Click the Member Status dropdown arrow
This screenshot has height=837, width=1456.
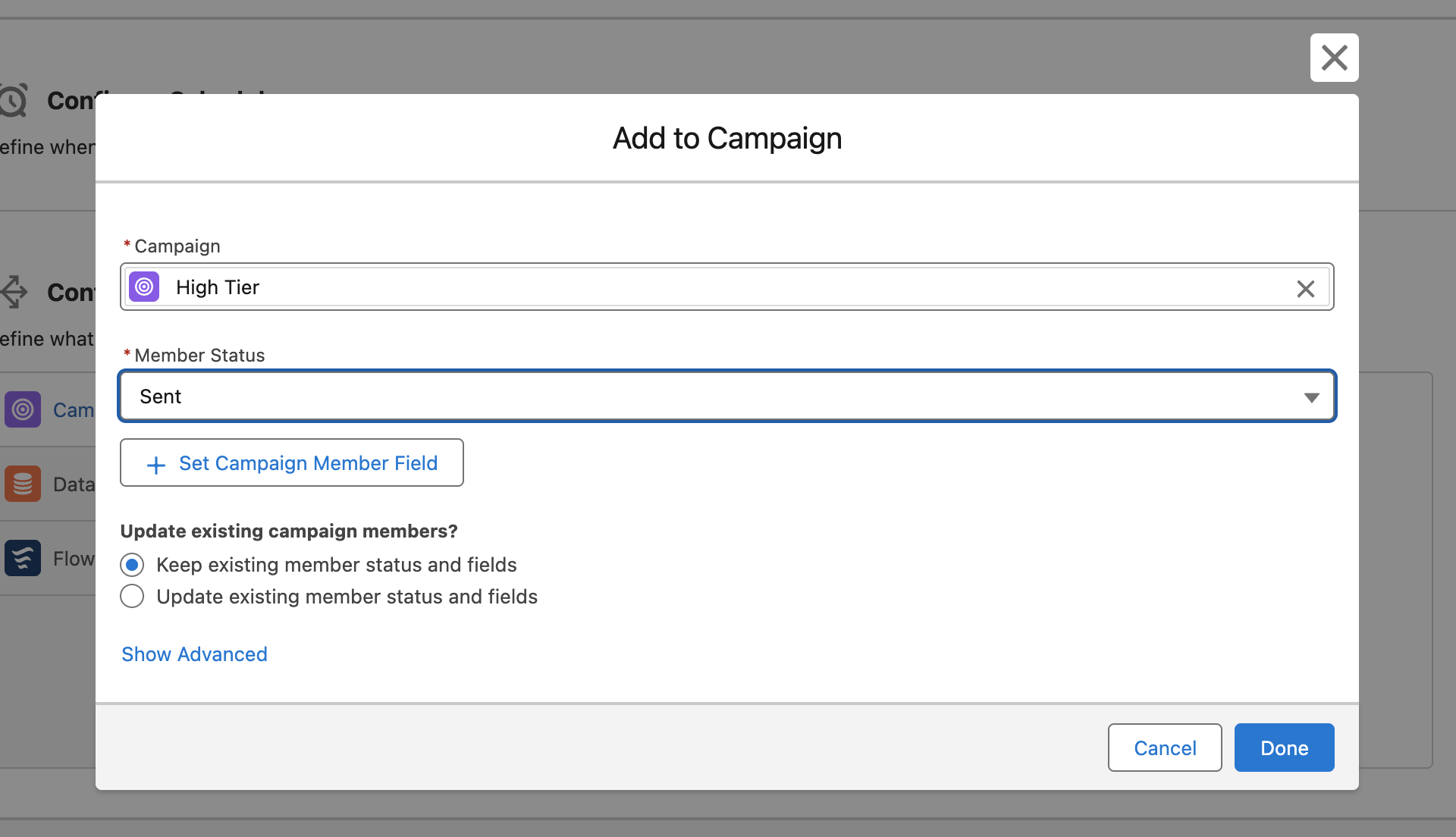1311,397
